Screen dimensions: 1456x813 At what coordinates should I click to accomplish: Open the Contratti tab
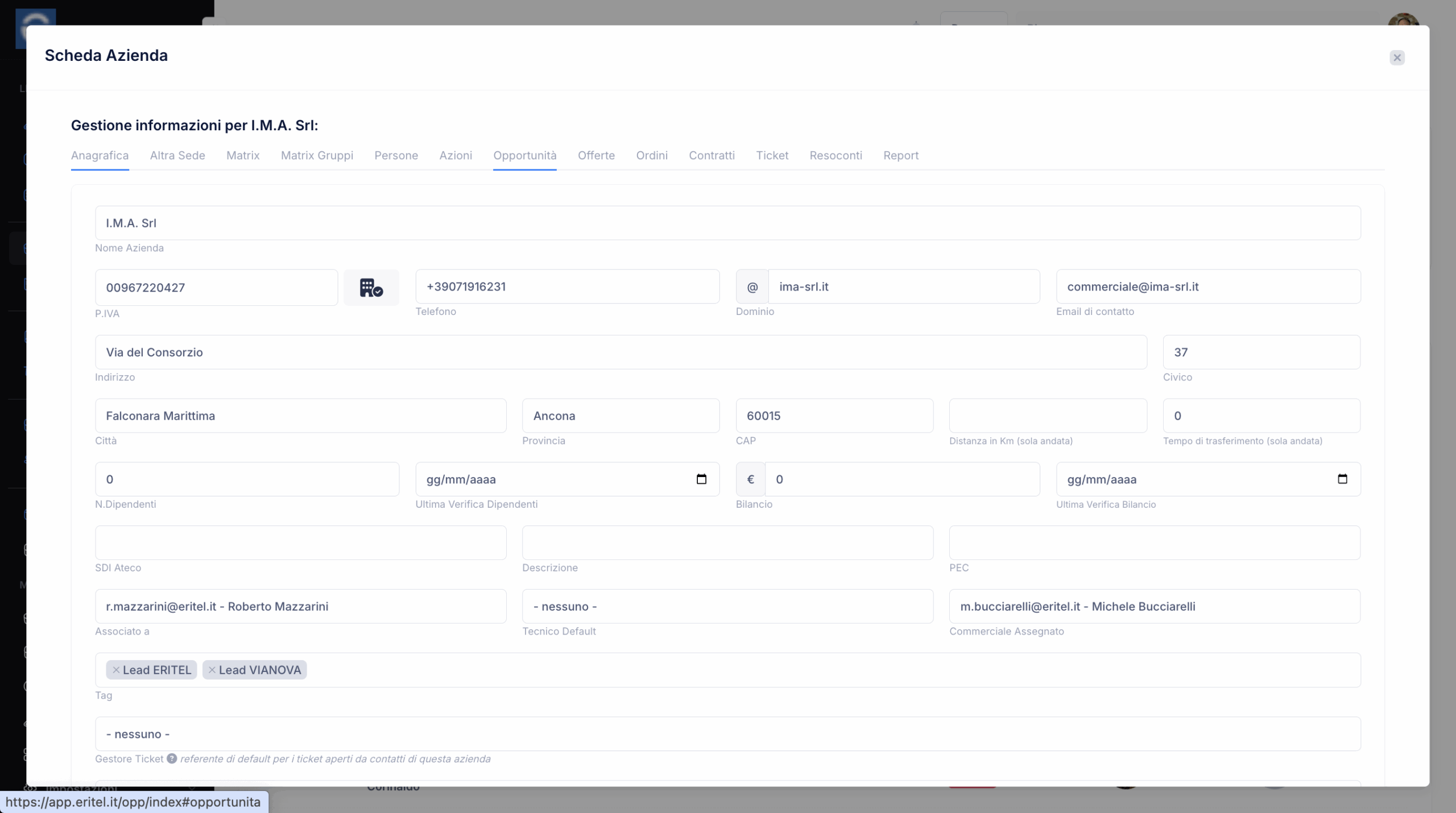tap(711, 155)
